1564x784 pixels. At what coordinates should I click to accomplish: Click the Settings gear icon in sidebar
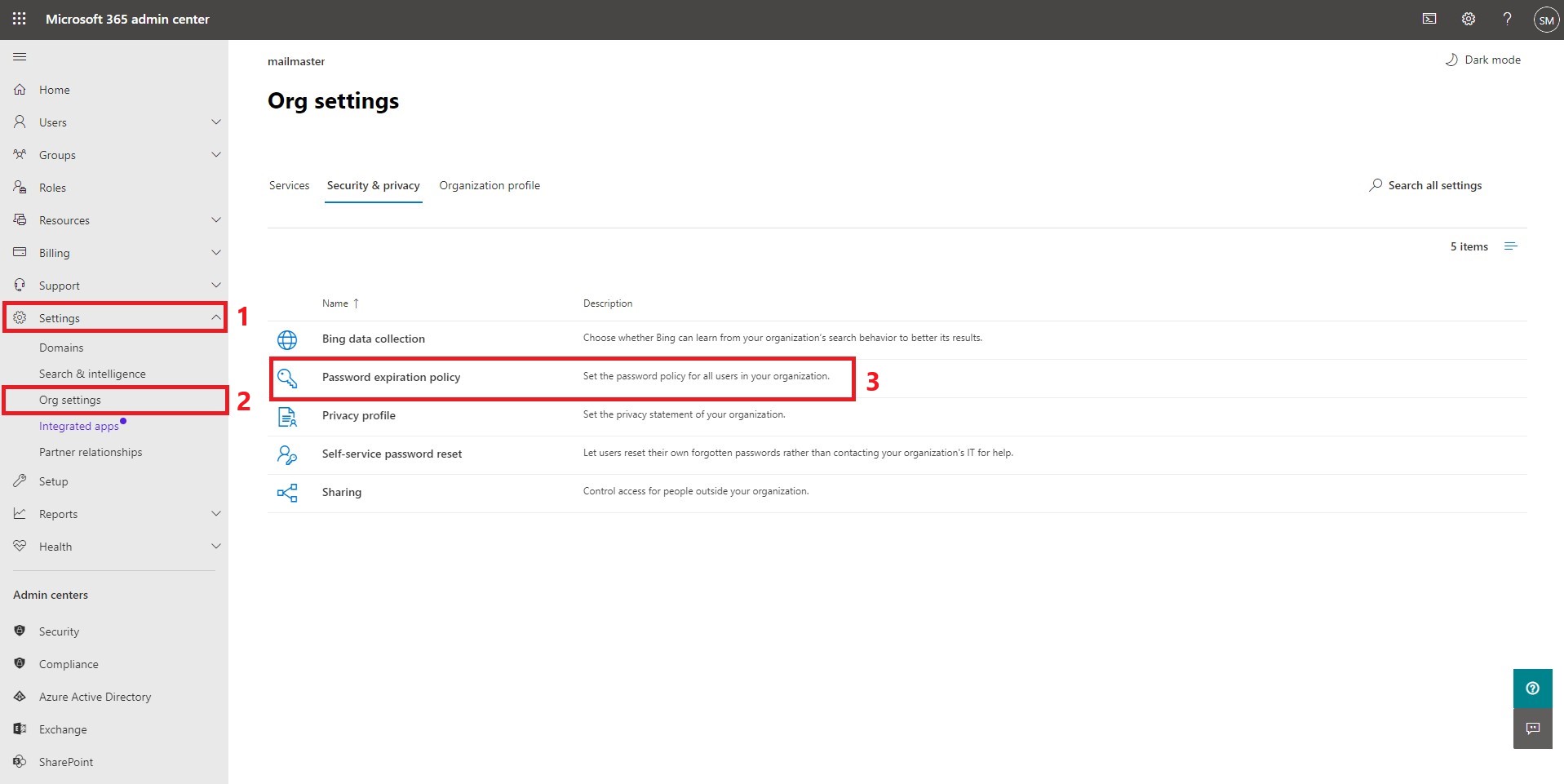coord(20,318)
